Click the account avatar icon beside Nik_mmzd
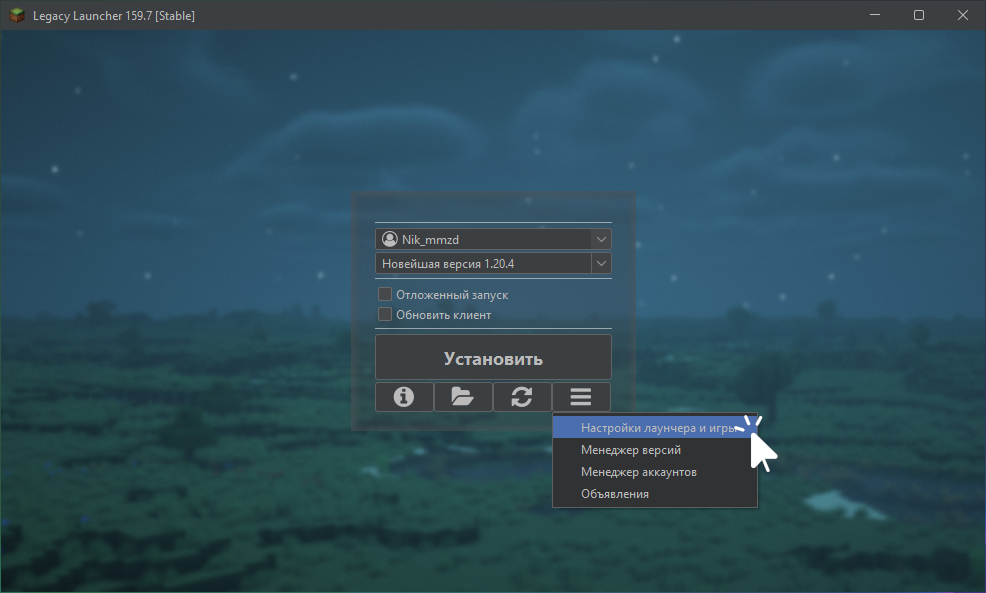Screen dimensions: 986x593 click(x=390, y=239)
